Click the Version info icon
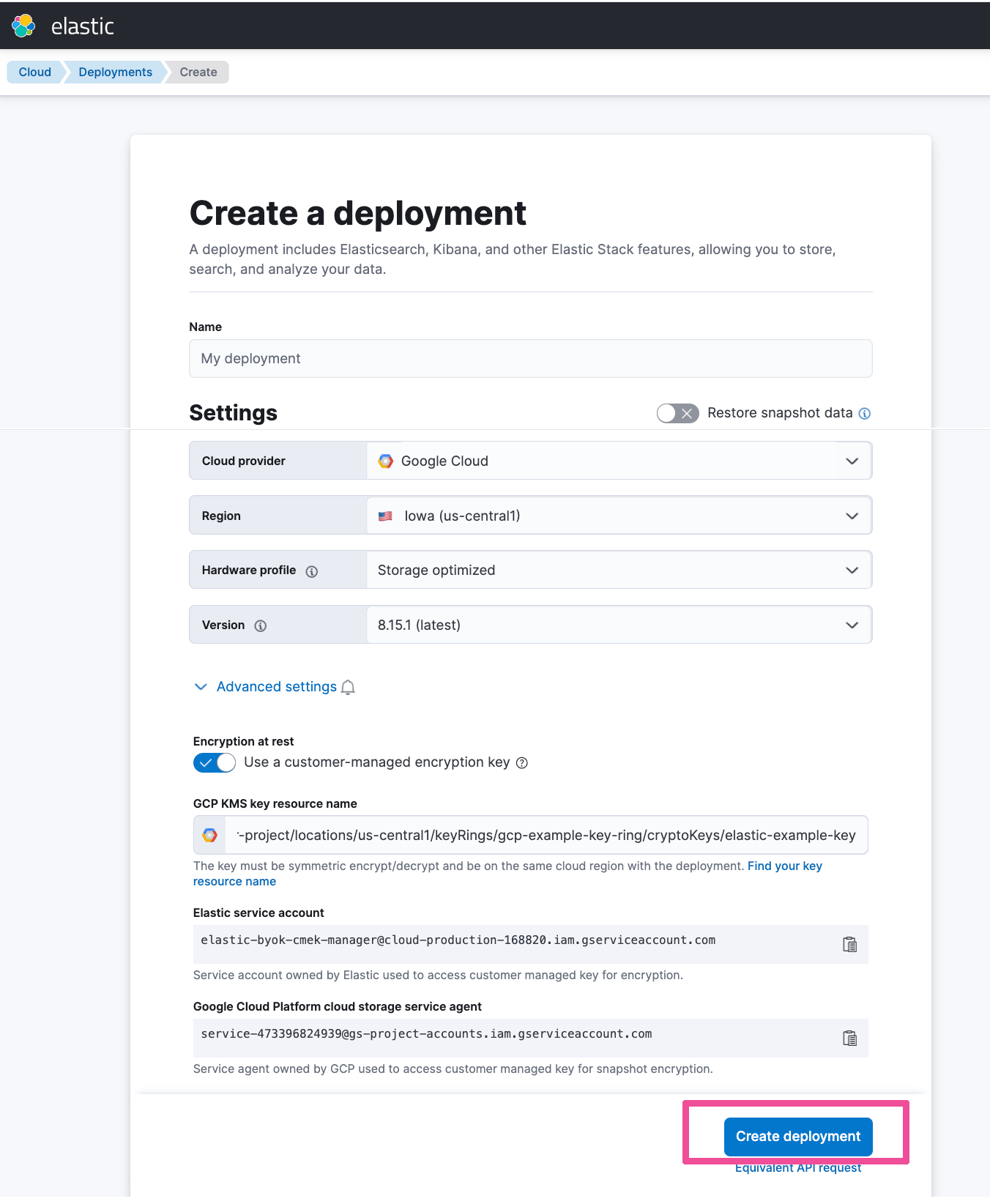Image resolution: width=990 pixels, height=1204 pixels. (261, 626)
